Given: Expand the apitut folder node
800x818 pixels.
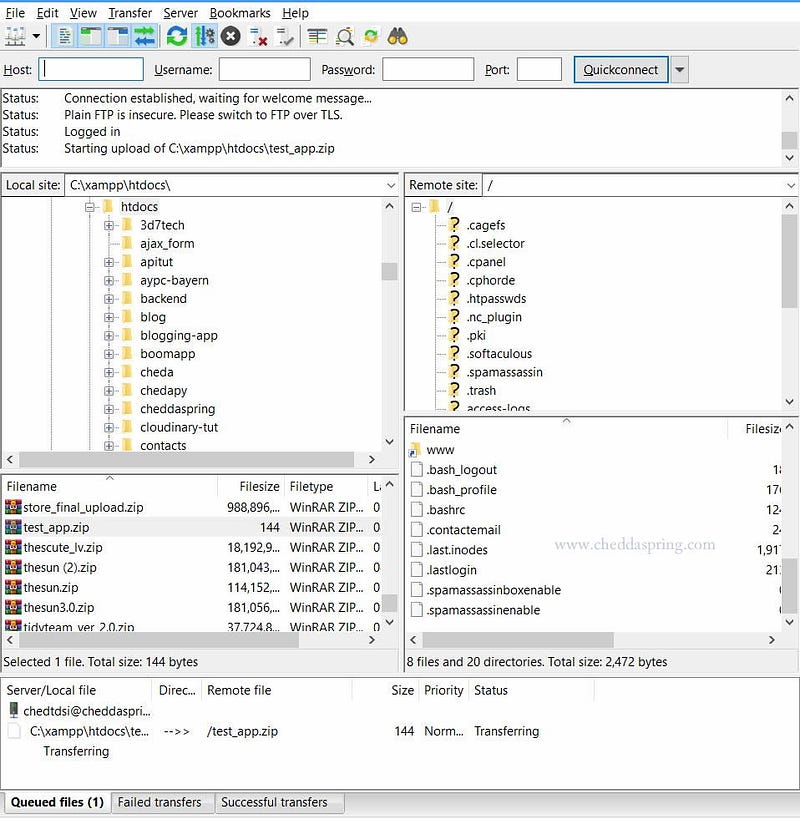Looking at the screenshot, I should click(x=109, y=262).
